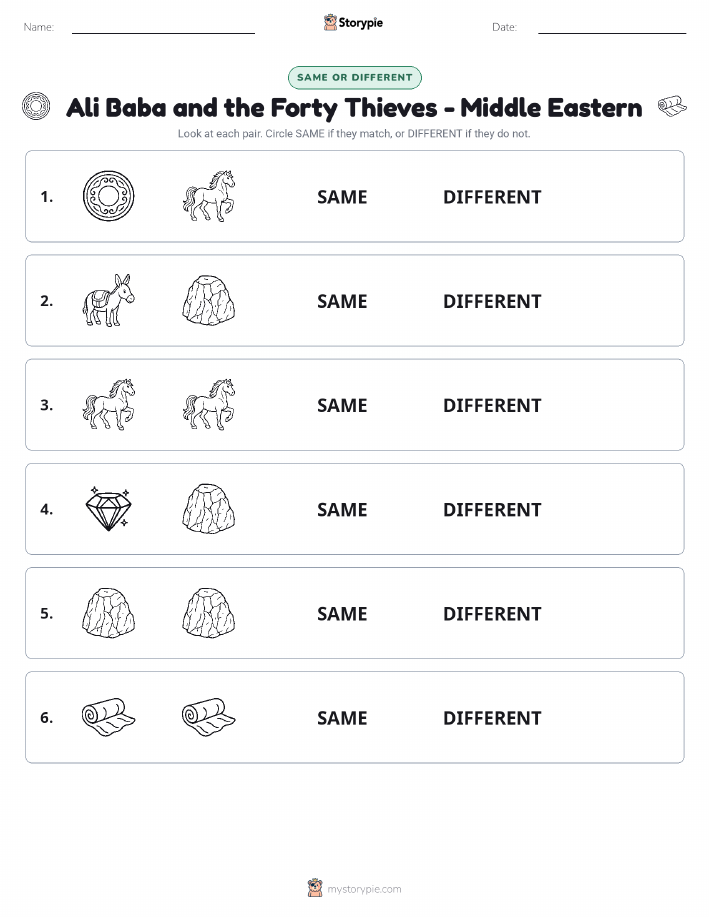This screenshot has width=709, height=917.
Task: Click the SAME OR DIFFERENT badge
Action: pos(354,77)
